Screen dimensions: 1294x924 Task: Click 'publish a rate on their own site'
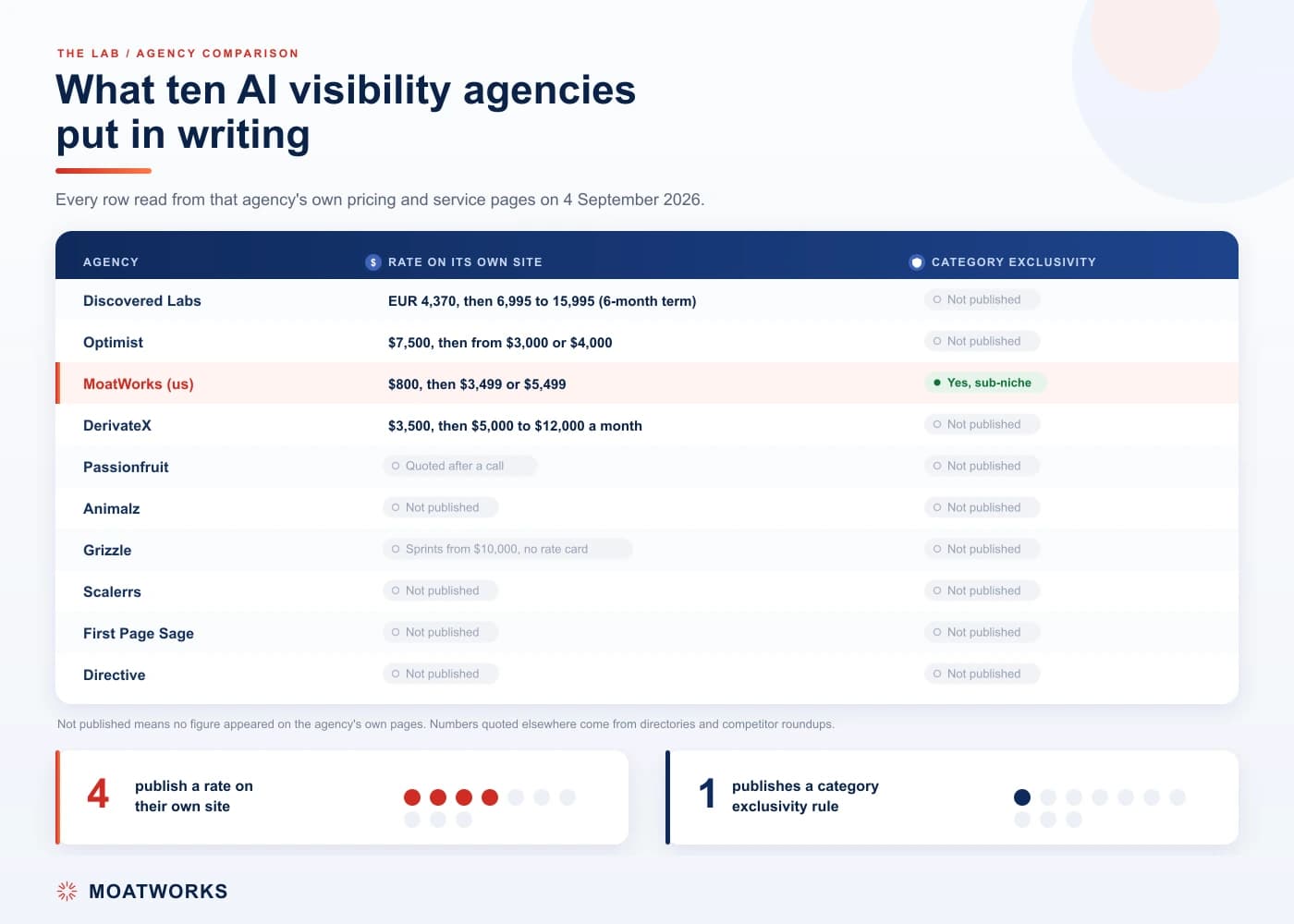tap(194, 796)
